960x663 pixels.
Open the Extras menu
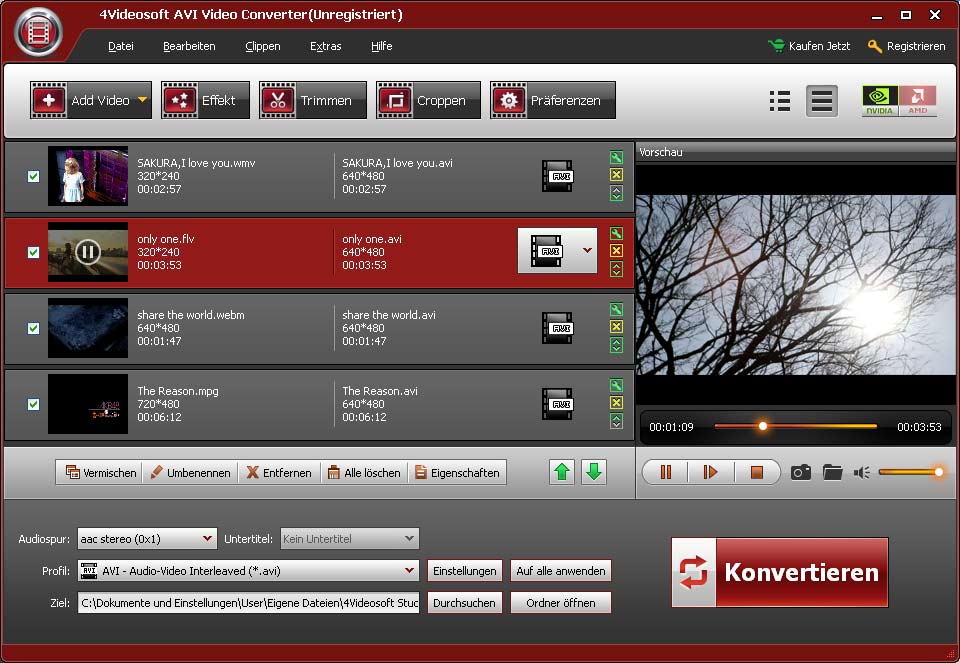pyautogui.click(x=325, y=46)
